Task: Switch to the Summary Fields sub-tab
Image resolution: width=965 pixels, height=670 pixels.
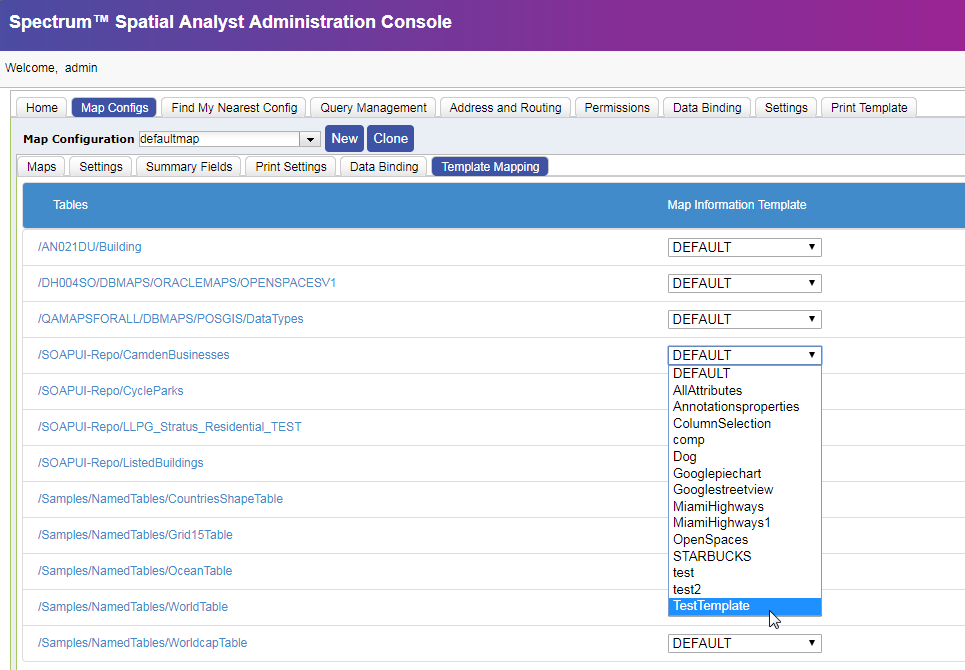Action: point(188,167)
